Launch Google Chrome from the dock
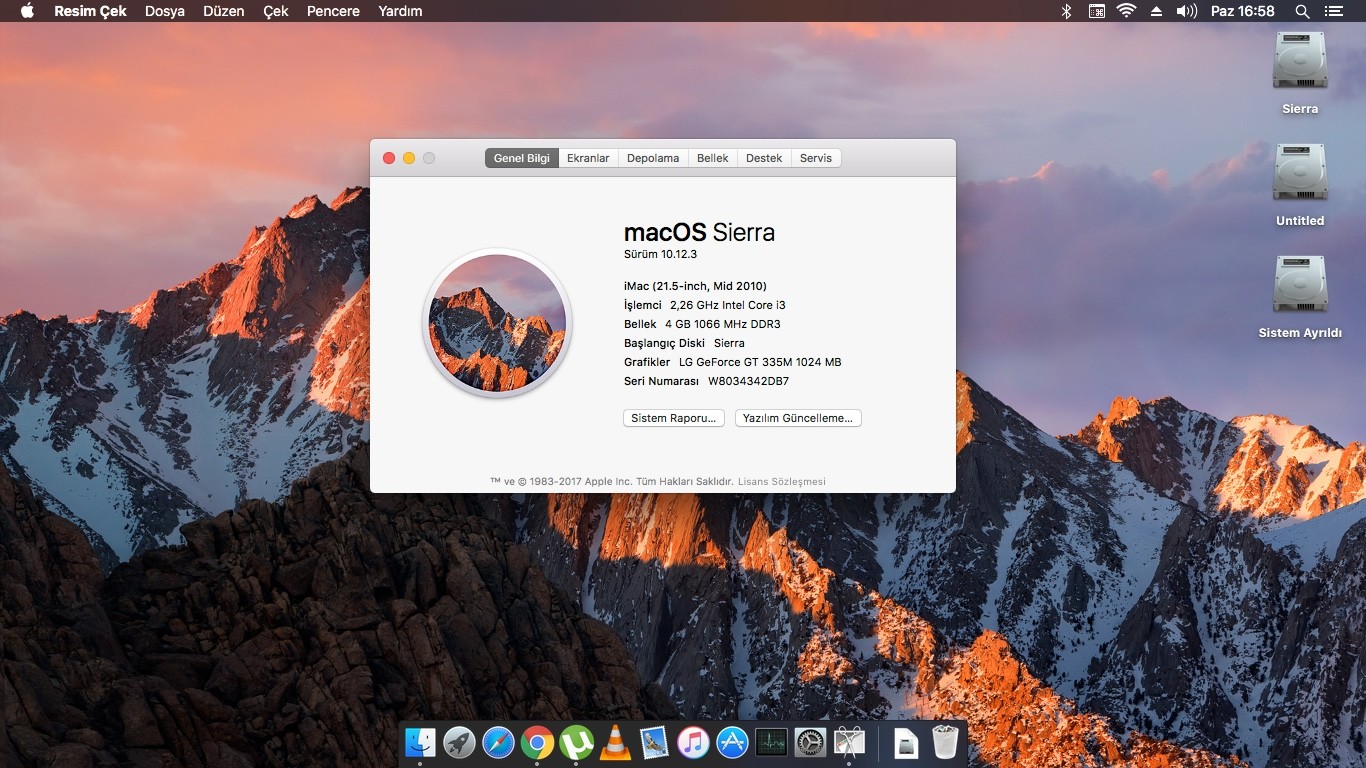 pyautogui.click(x=537, y=742)
